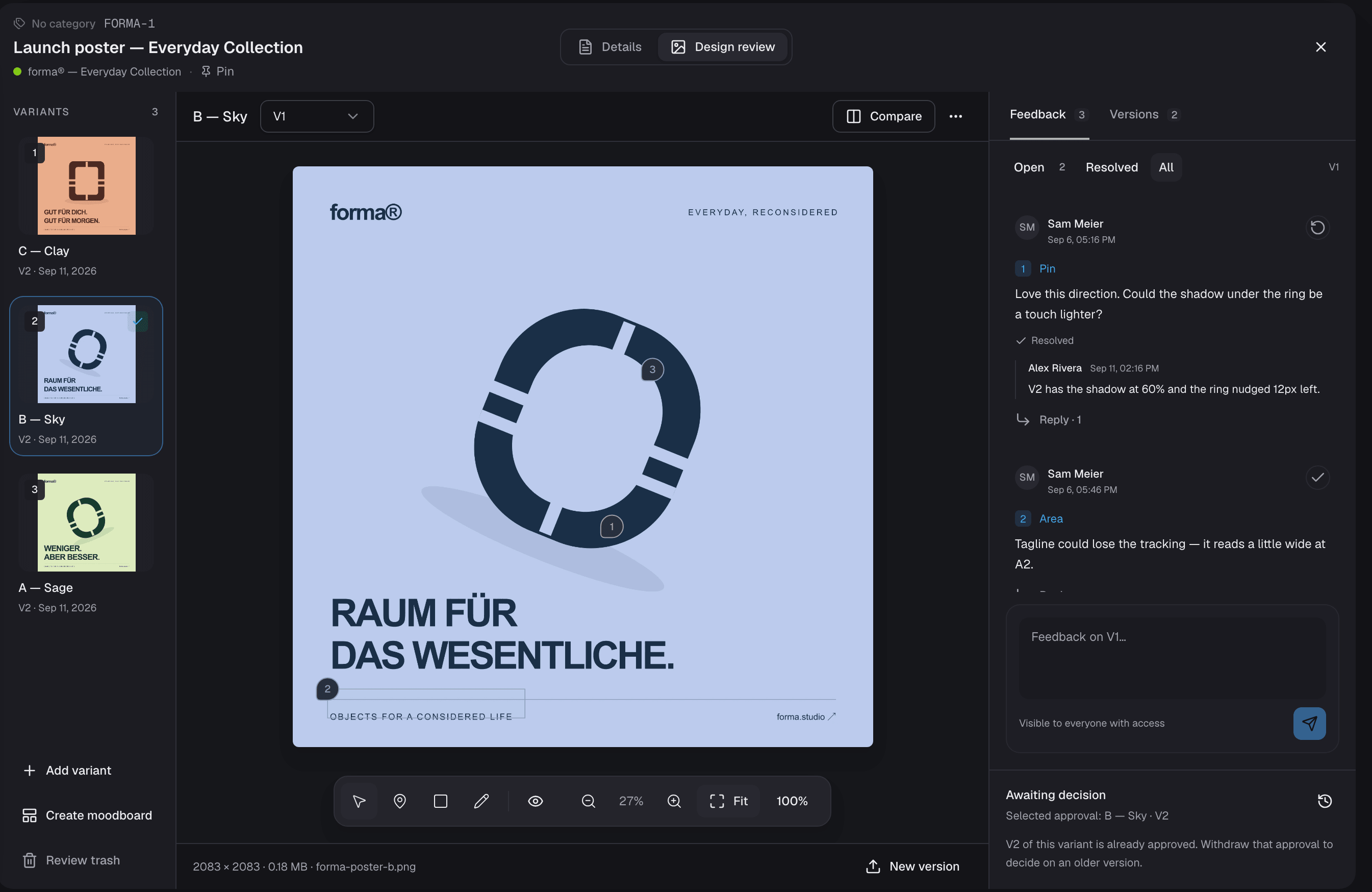Select the pointer cursor tool

(x=359, y=801)
